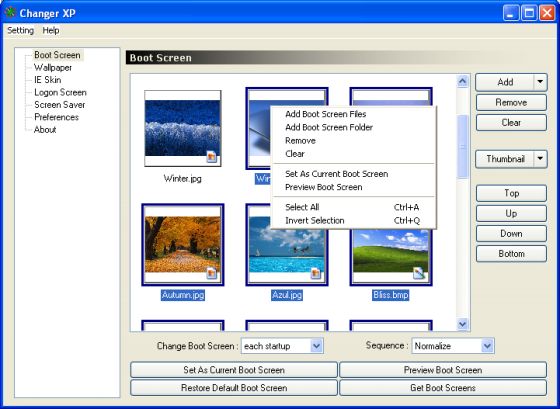Open Logon Screen section in the sidebar
Viewport: 560px width, 409px height.
pyautogui.click(x=60, y=93)
